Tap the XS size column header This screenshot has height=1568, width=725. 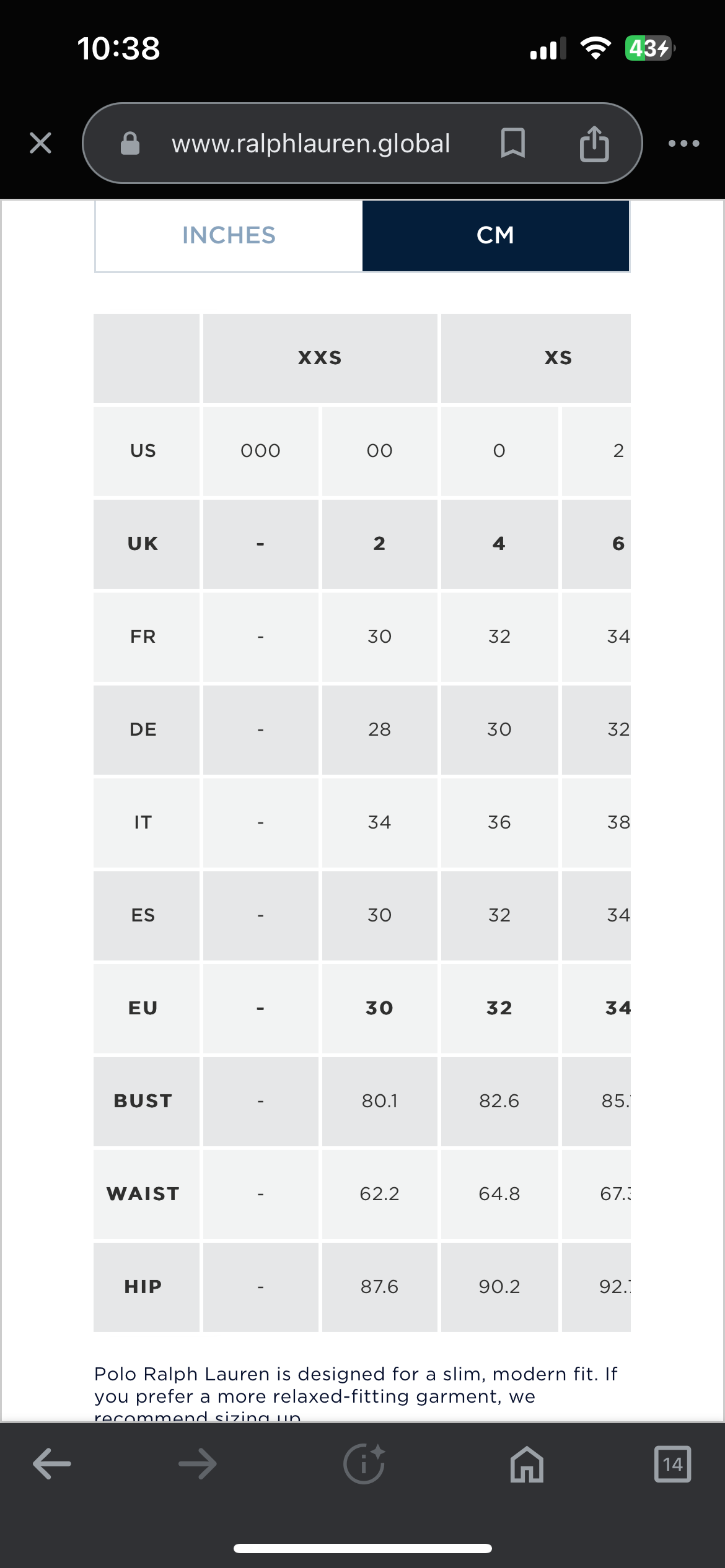click(x=558, y=358)
